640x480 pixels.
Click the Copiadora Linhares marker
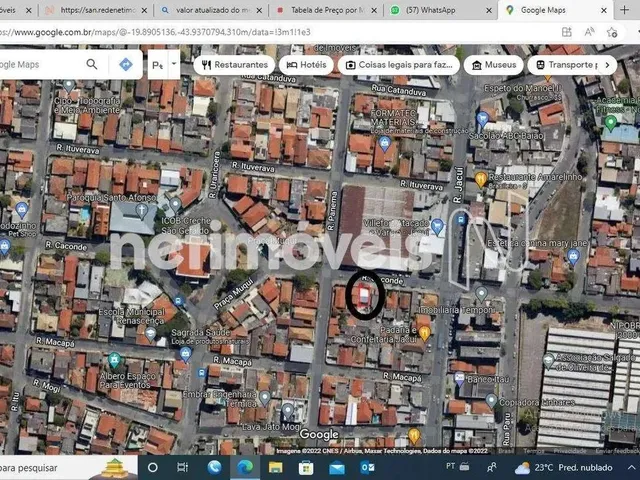click(491, 401)
